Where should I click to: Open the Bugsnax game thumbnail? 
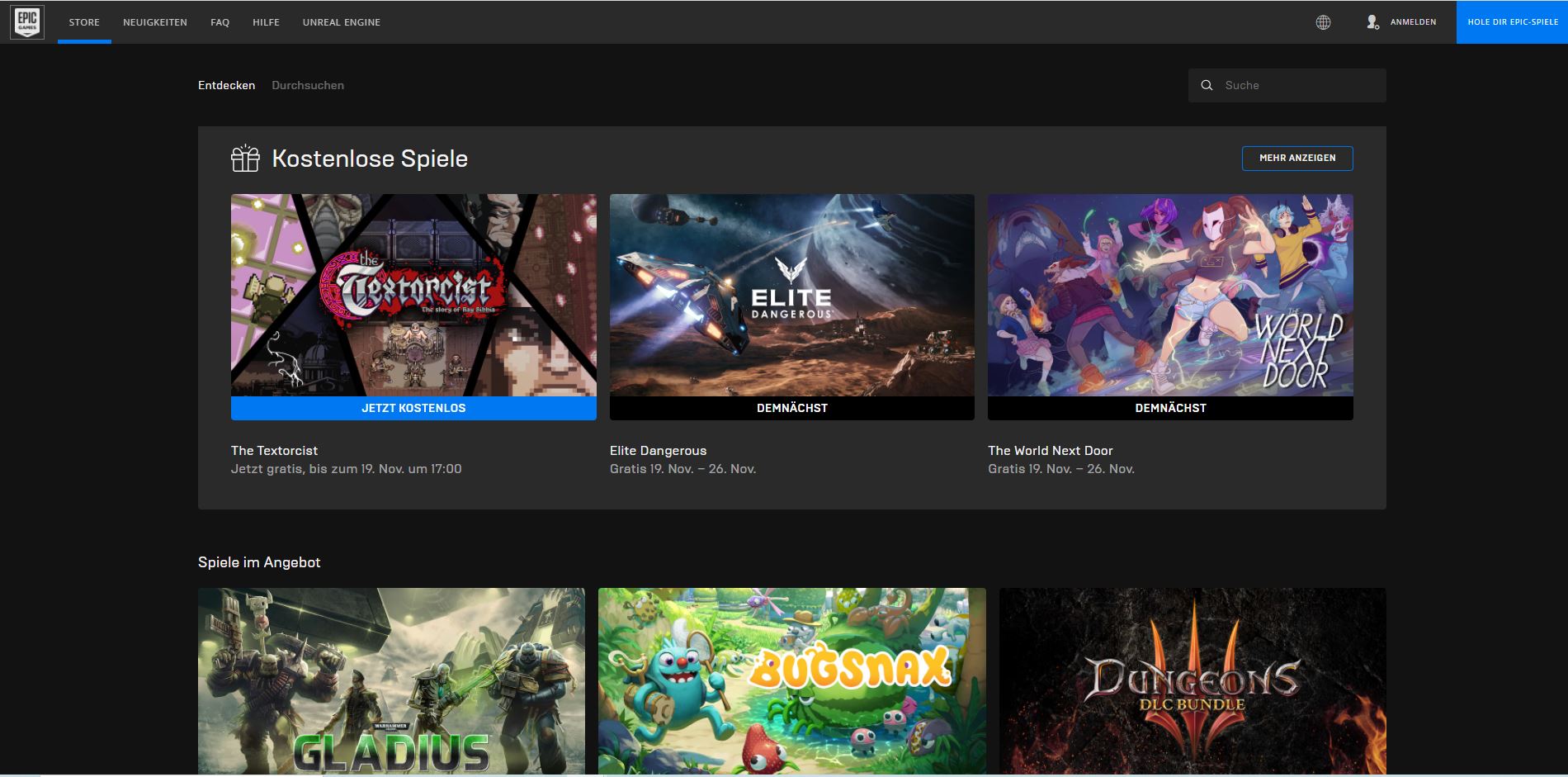792,681
